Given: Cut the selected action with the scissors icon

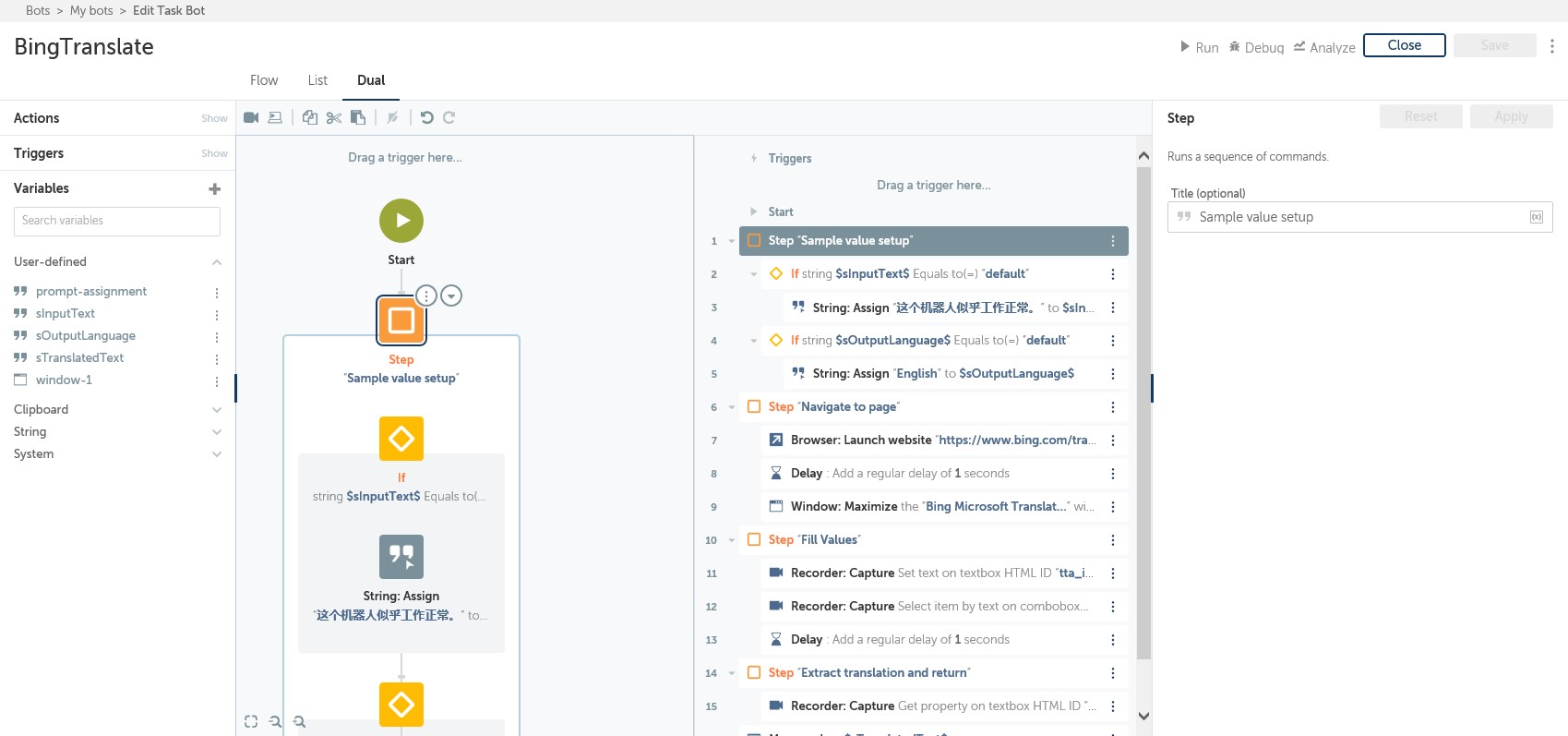Looking at the screenshot, I should tap(334, 117).
